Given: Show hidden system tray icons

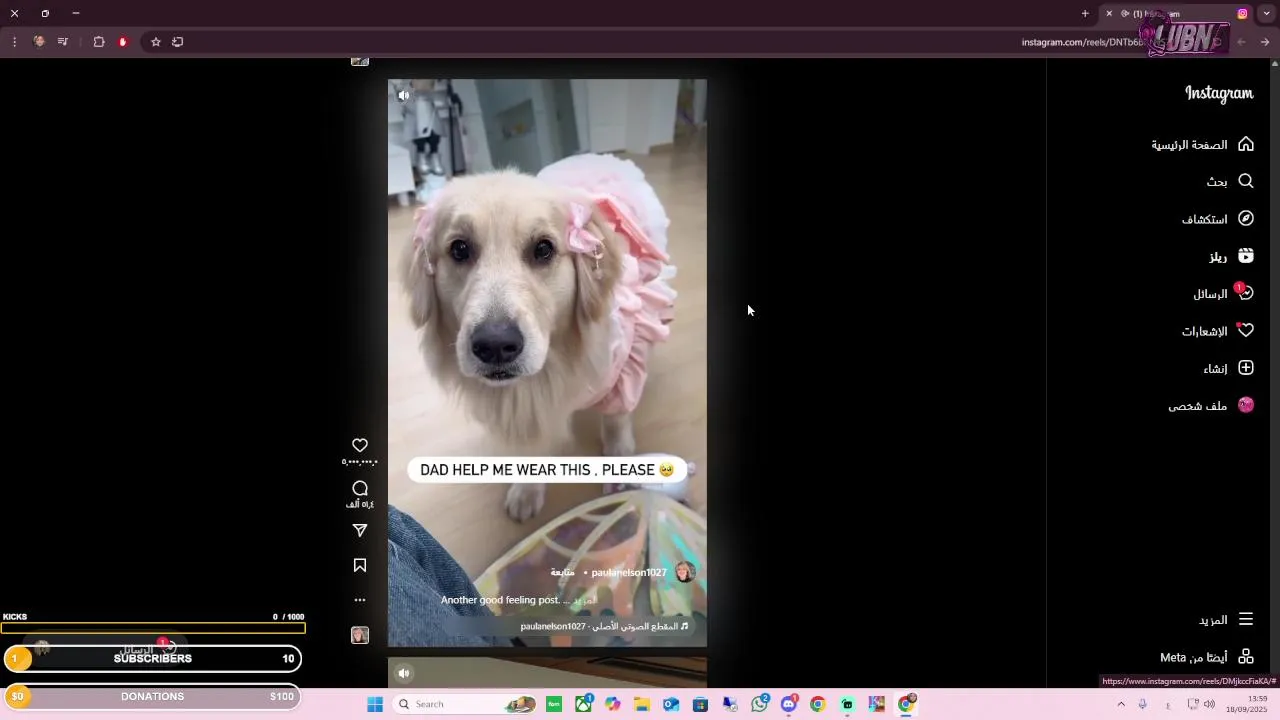Looking at the screenshot, I should [1121, 704].
